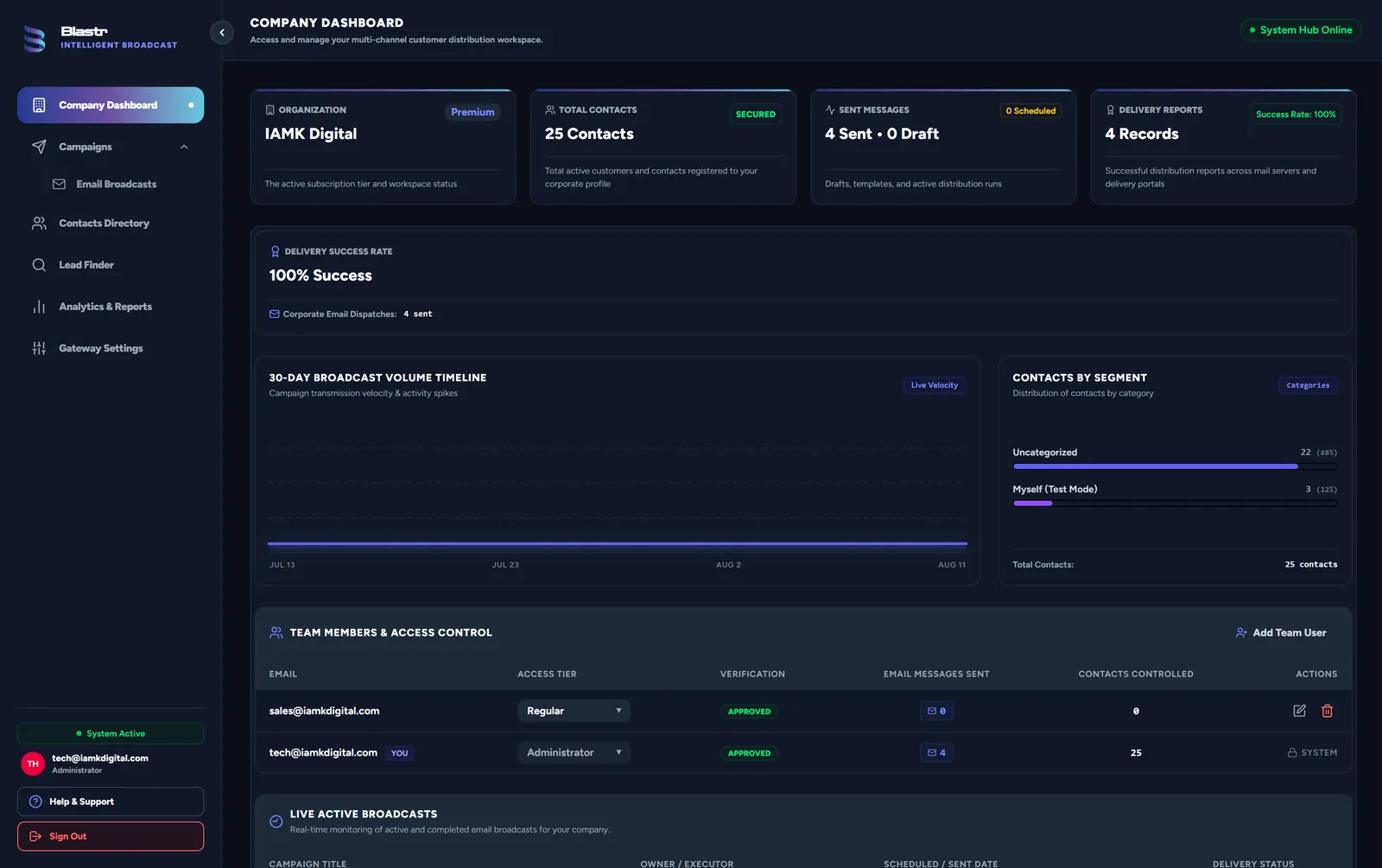Edit the sales@iamkdigital.com team member

click(1299, 711)
